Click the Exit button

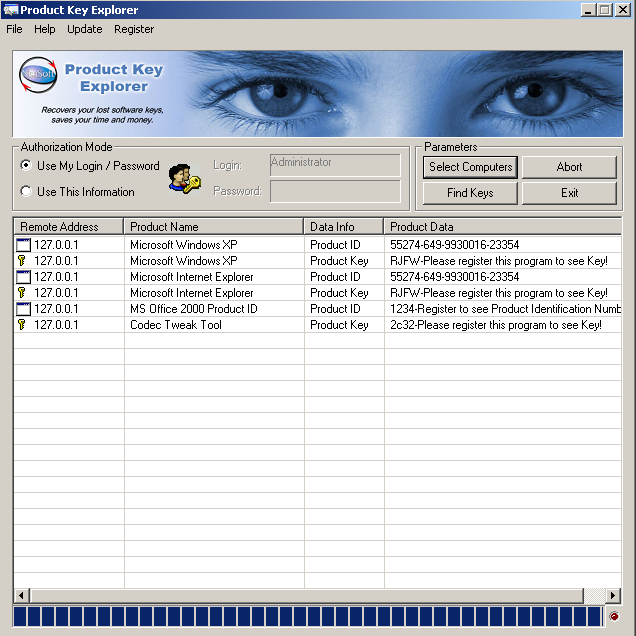pos(569,193)
